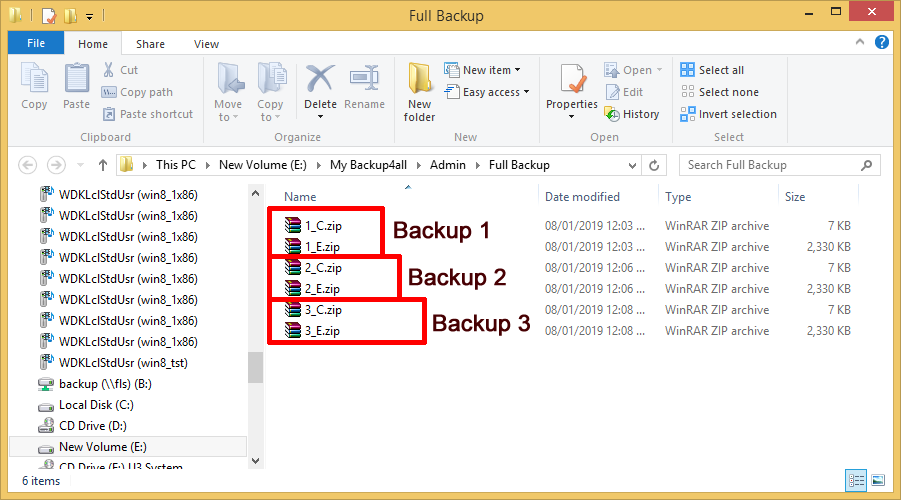Click navigation pane scroll down arrow
Image resolution: width=901 pixels, height=500 pixels.
click(256, 460)
